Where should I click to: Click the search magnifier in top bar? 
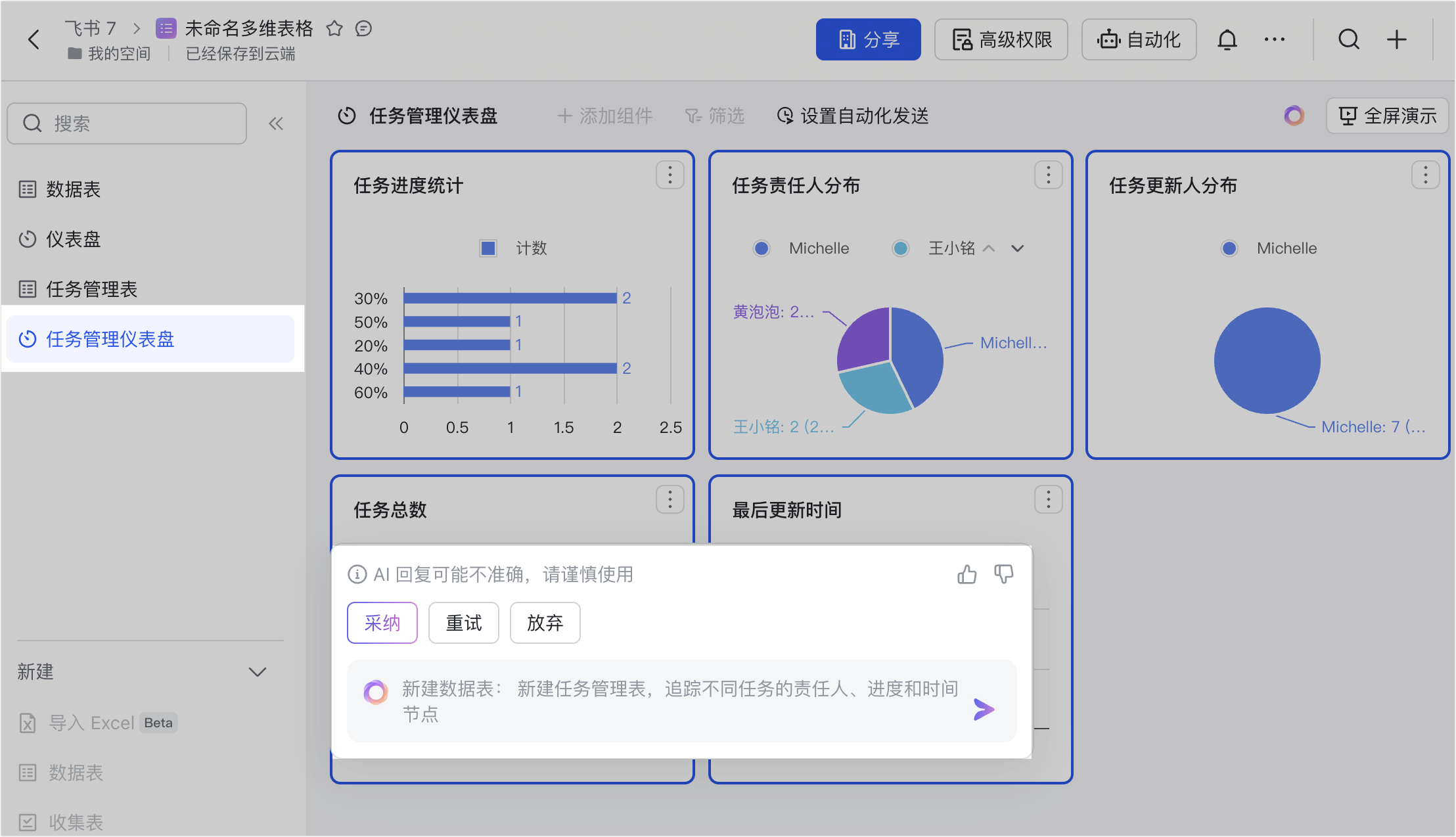click(1349, 39)
